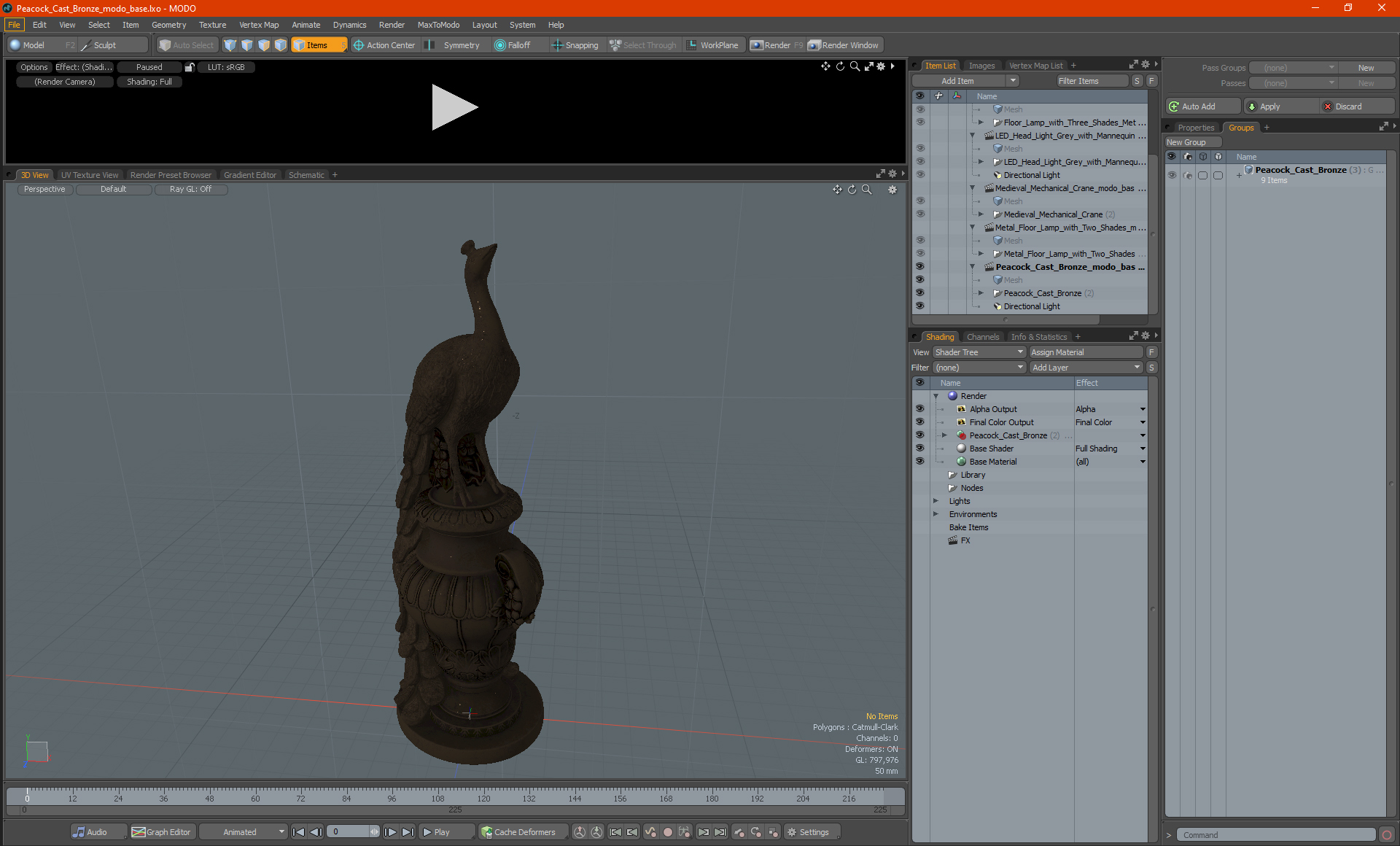The image size is (1400, 846).
Task: Click the Snapping tool icon
Action: 554,45
